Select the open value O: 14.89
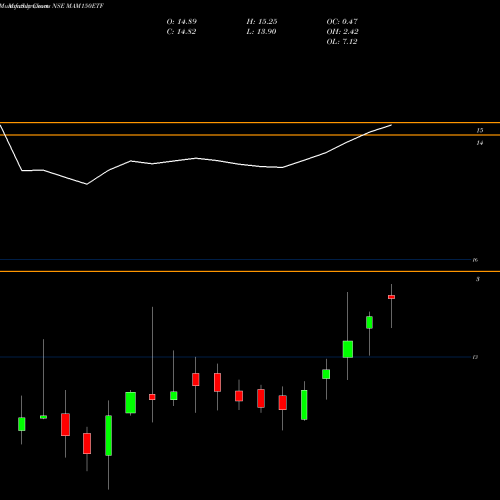The image size is (500, 500). tap(182, 22)
